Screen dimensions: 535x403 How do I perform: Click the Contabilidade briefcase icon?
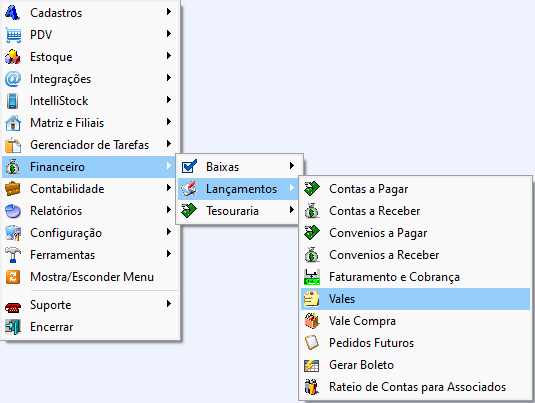pyautogui.click(x=13, y=189)
